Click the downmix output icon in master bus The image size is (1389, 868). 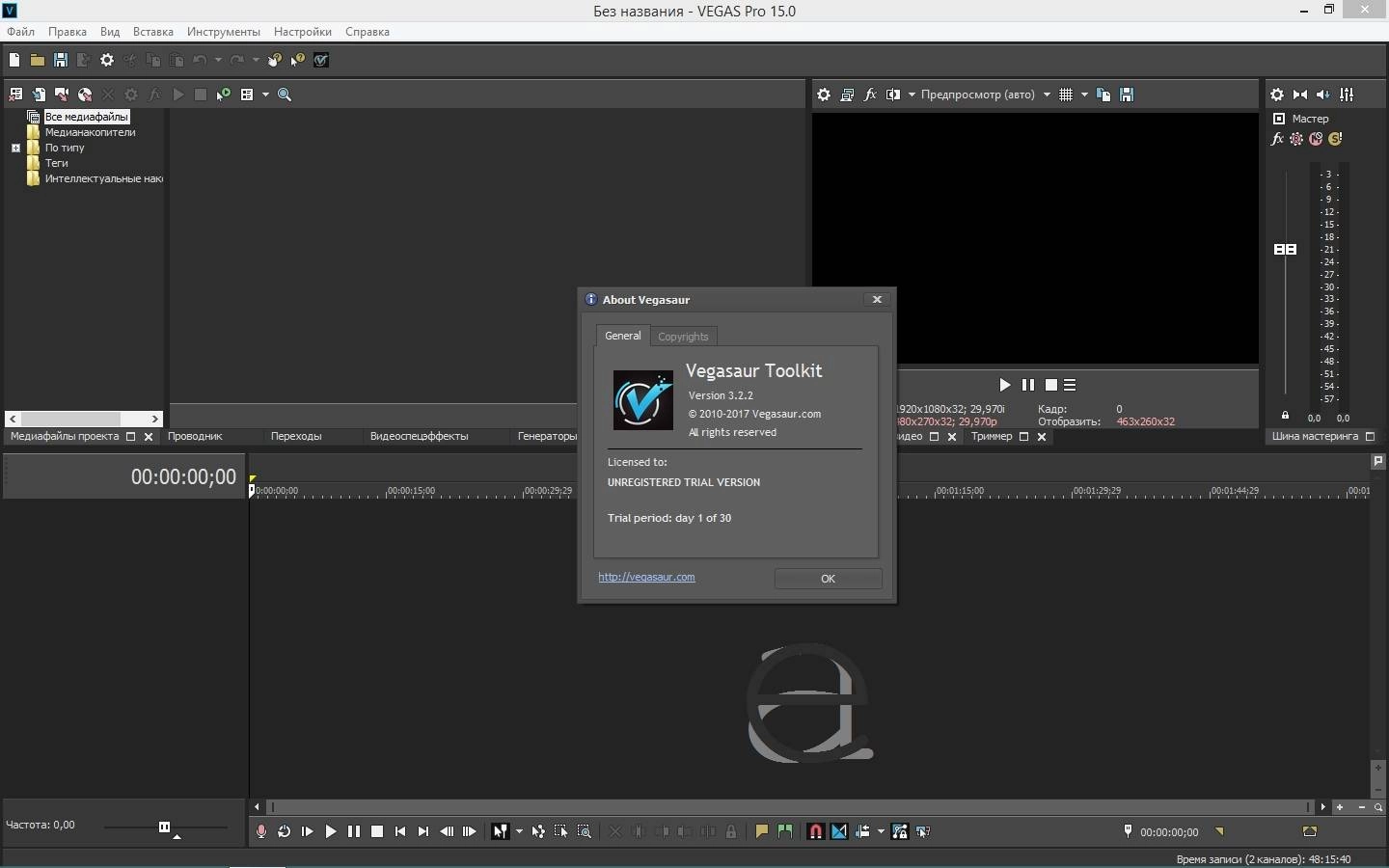click(1300, 95)
